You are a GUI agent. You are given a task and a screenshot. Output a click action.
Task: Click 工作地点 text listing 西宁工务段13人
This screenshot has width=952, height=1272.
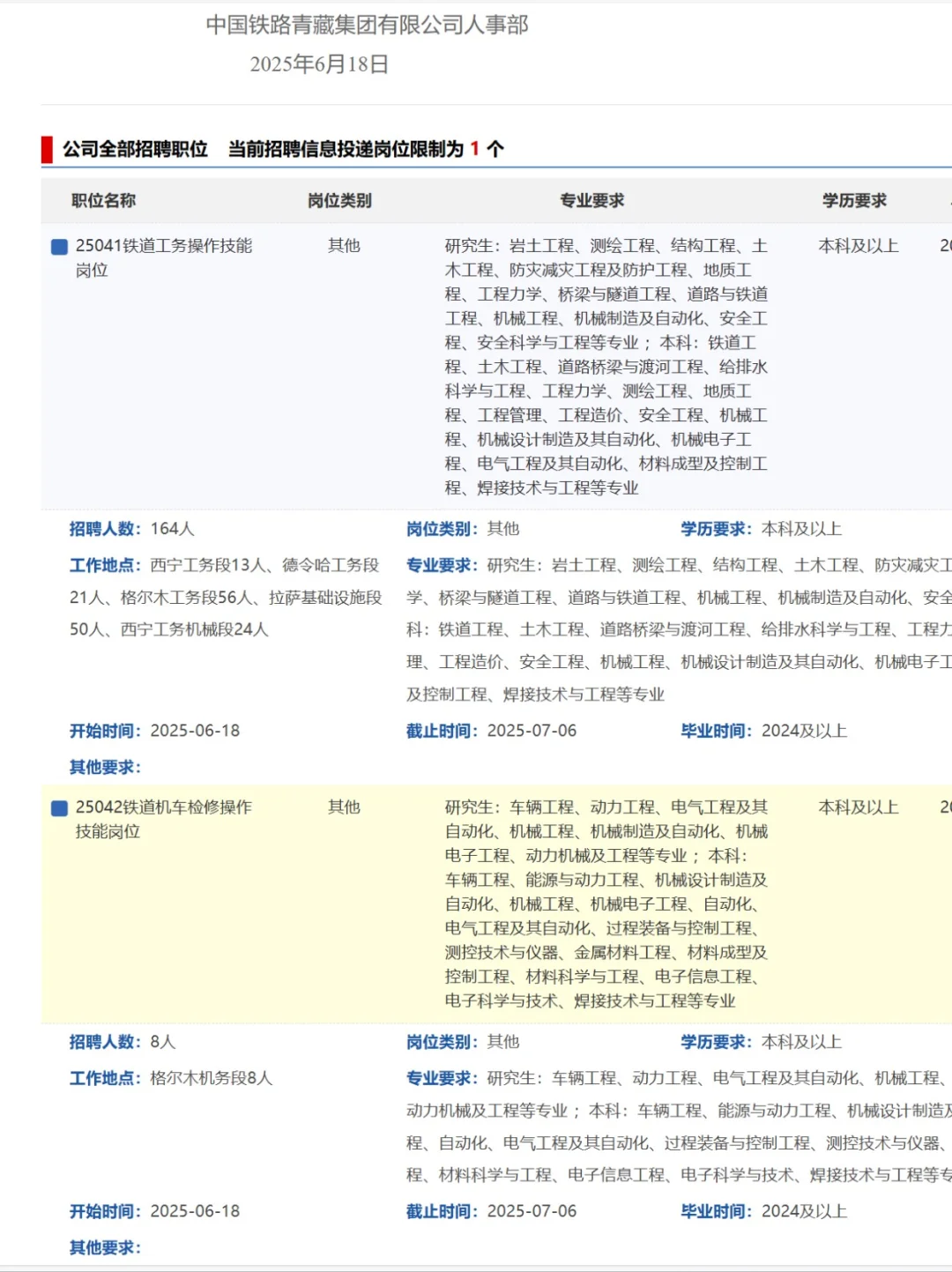[226, 598]
